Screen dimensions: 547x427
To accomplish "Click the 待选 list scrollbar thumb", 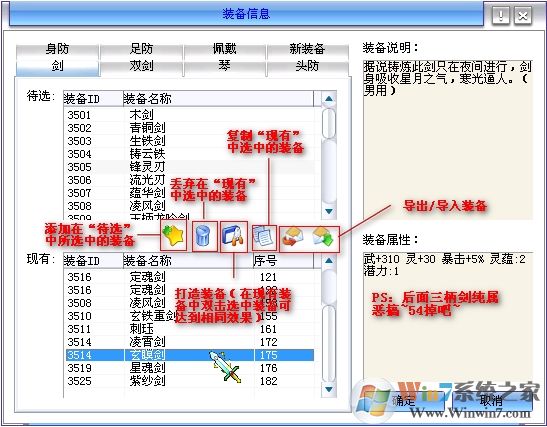I will pyautogui.click(x=329, y=123).
